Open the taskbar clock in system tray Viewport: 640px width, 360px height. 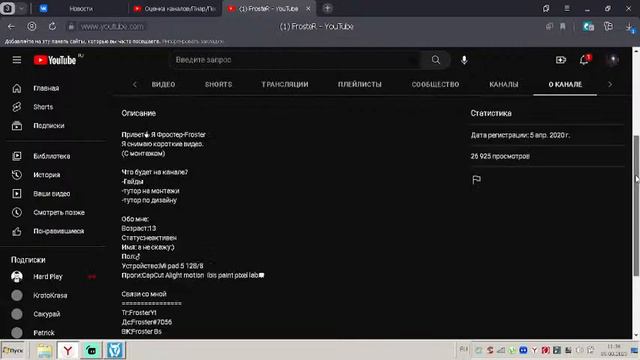coord(613,350)
